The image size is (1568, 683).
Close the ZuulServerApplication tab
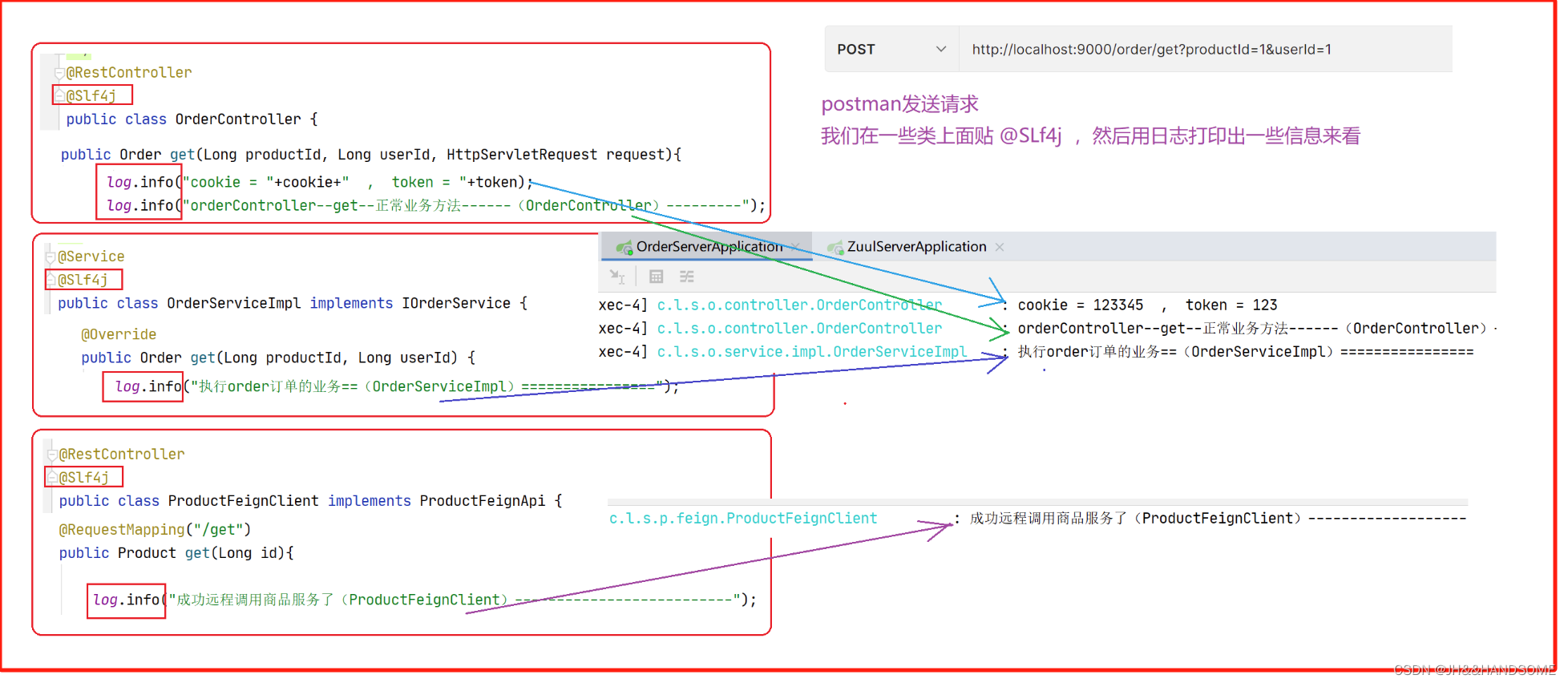point(1000,247)
